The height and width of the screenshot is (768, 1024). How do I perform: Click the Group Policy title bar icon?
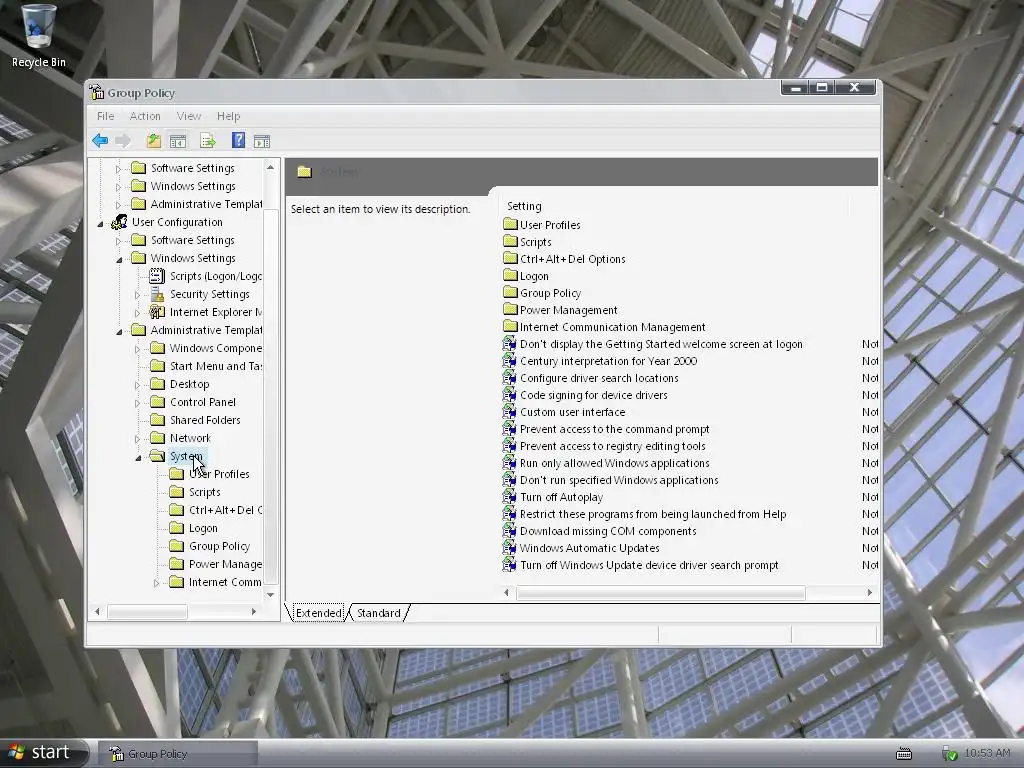[97, 92]
